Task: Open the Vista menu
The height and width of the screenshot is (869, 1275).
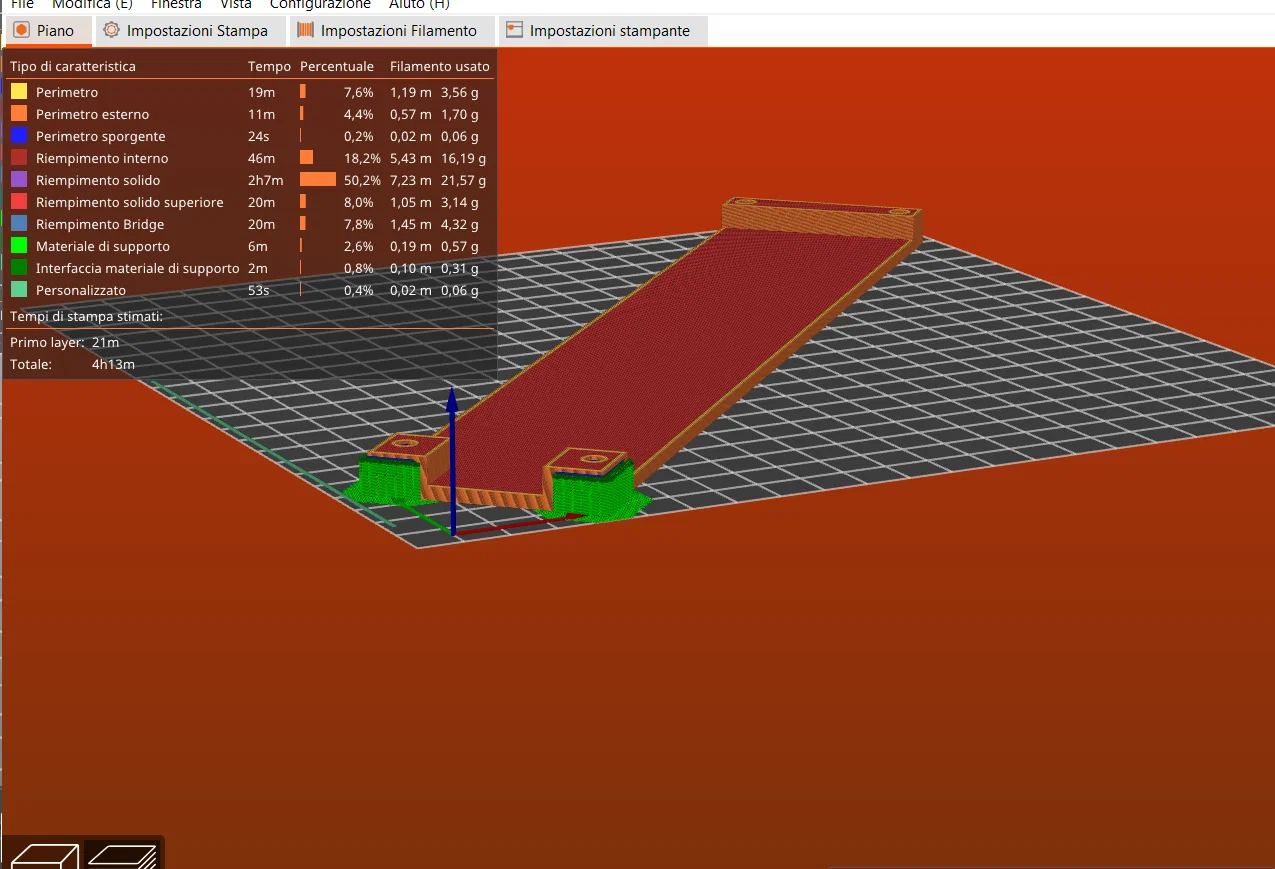Action: click(236, 5)
